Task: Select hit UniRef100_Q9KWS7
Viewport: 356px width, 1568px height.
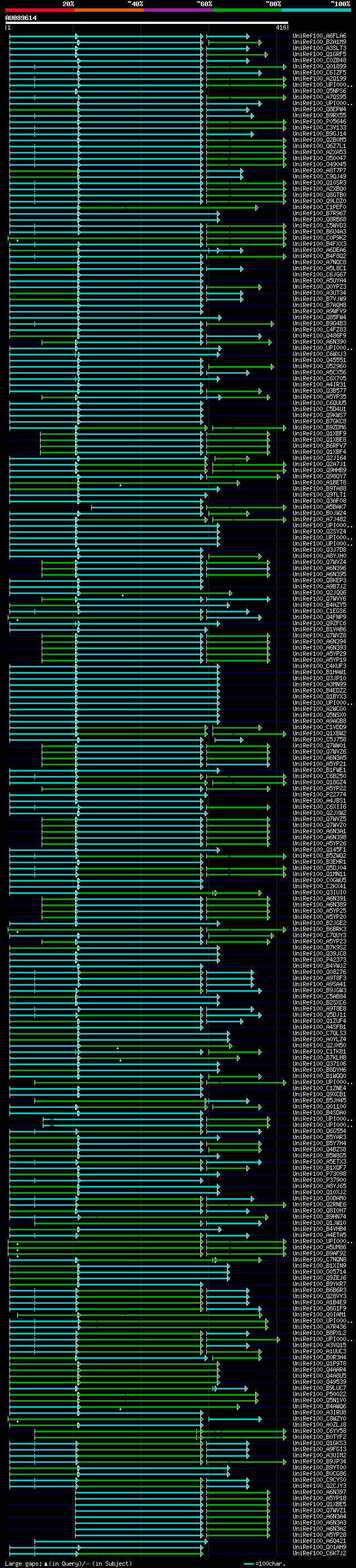Action: point(319,415)
